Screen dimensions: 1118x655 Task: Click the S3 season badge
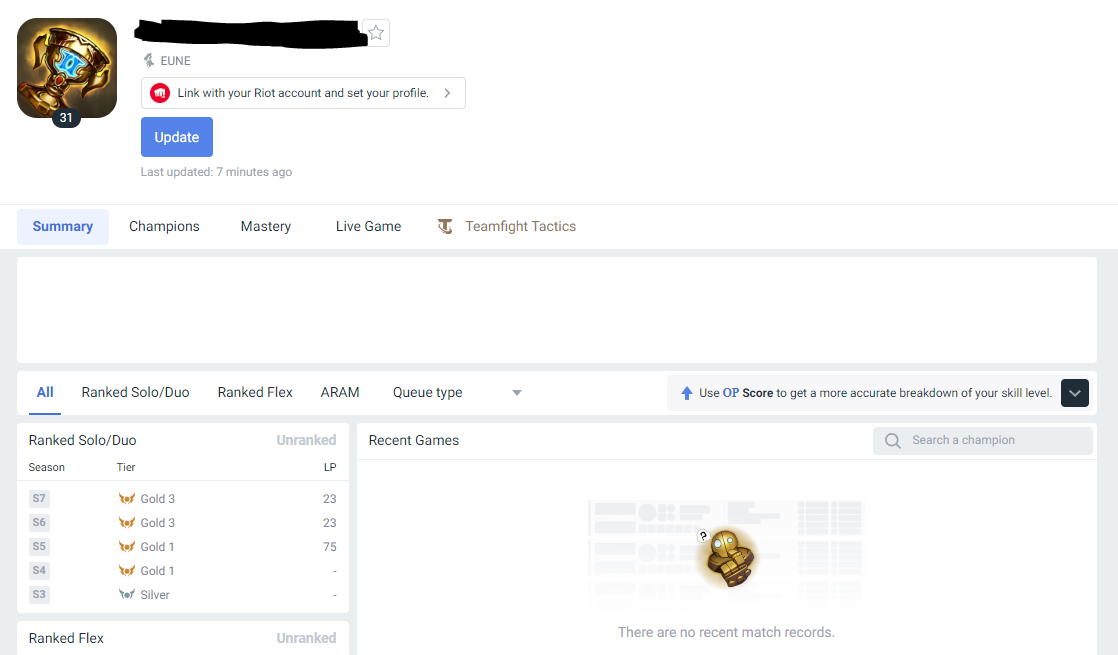[x=39, y=594]
